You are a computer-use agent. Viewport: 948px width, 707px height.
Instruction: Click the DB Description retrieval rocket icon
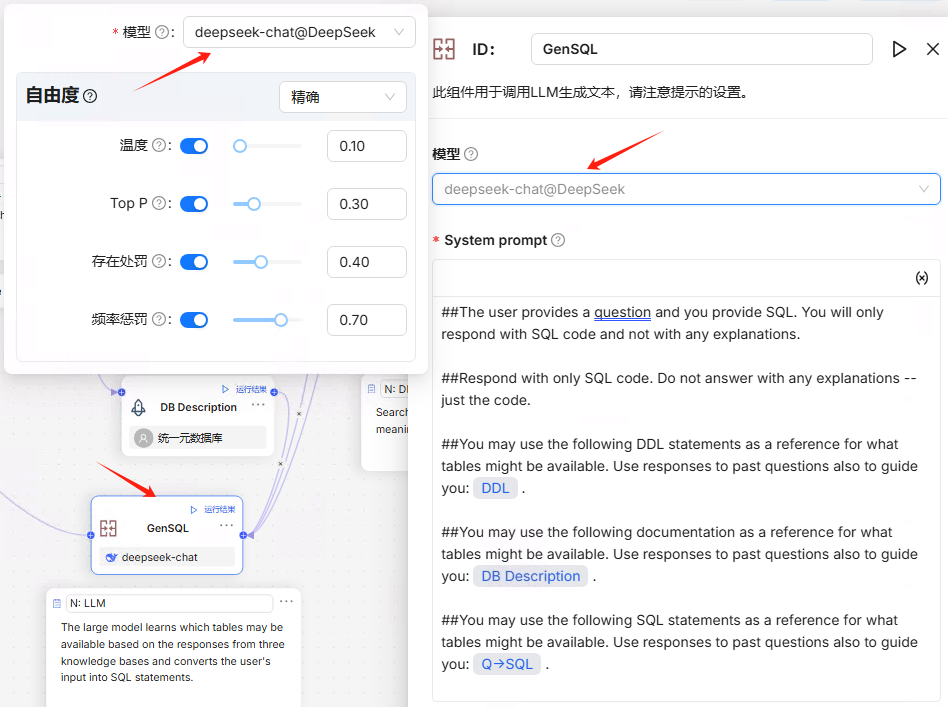(x=138, y=408)
